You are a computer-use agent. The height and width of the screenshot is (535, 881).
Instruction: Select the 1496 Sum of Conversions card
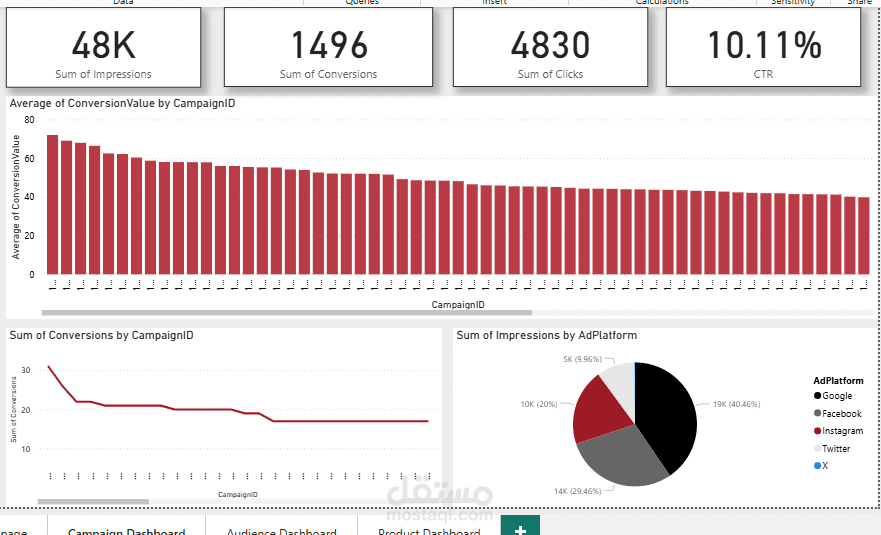[328, 47]
